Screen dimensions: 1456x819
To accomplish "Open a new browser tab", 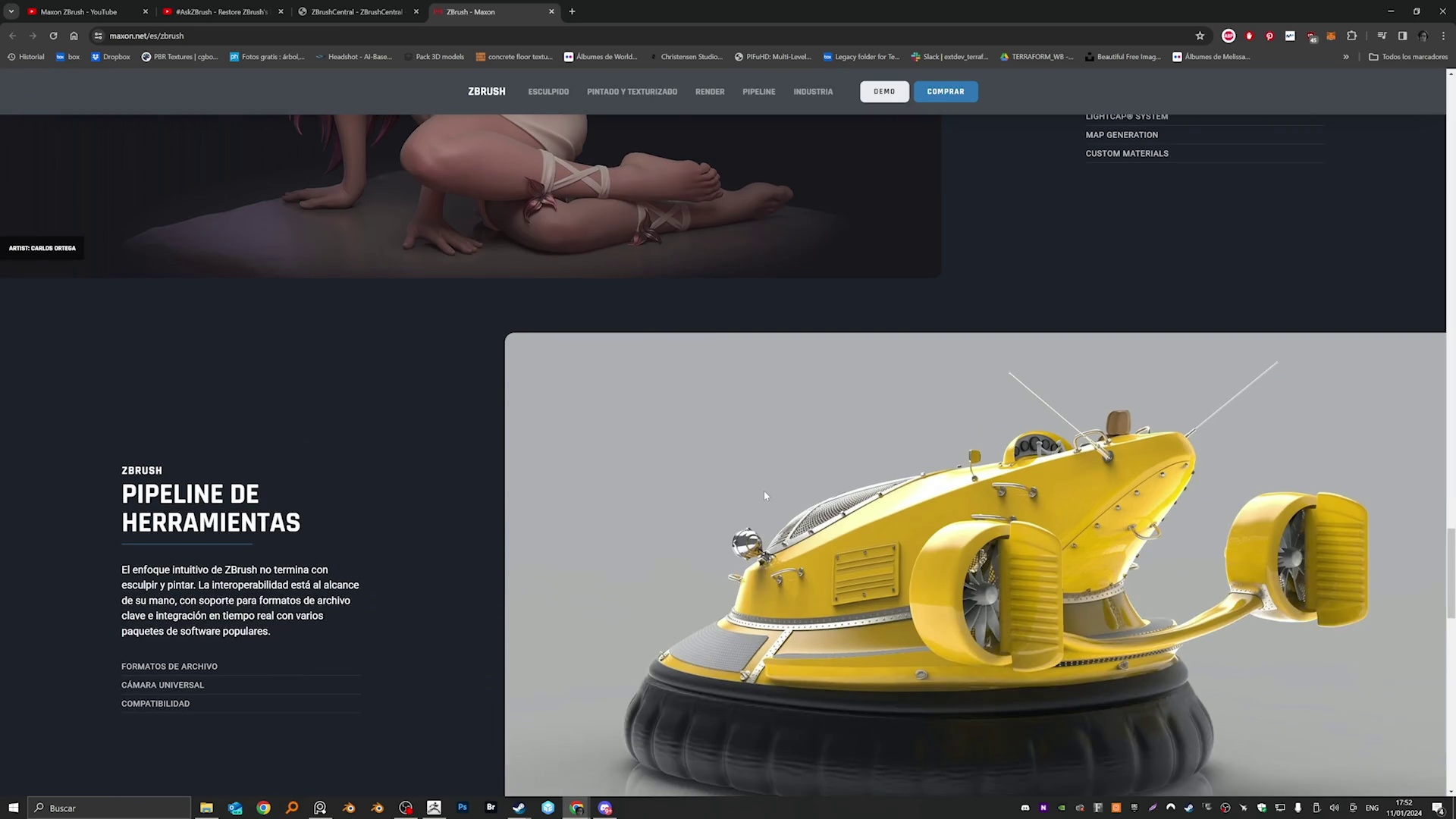I will pyautogui.click(x=572, y=11).
